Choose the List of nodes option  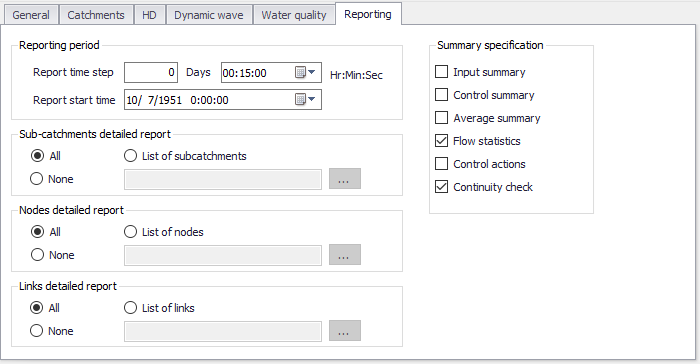130,231
